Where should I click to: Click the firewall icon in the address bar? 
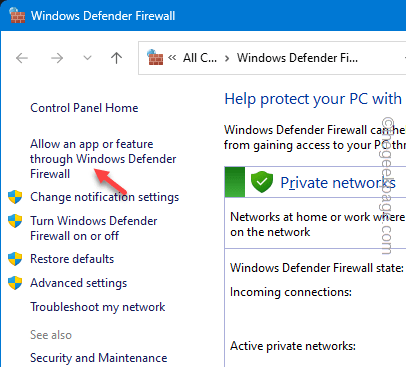155,57
